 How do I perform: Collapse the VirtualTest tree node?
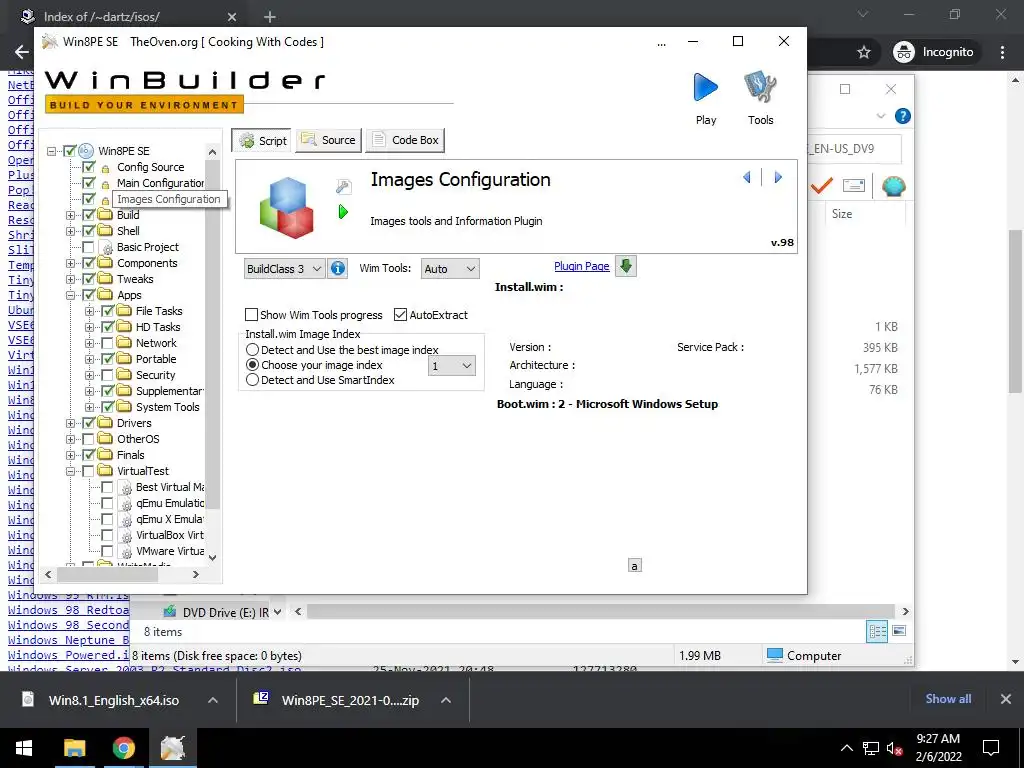click(x=71, y=471)
